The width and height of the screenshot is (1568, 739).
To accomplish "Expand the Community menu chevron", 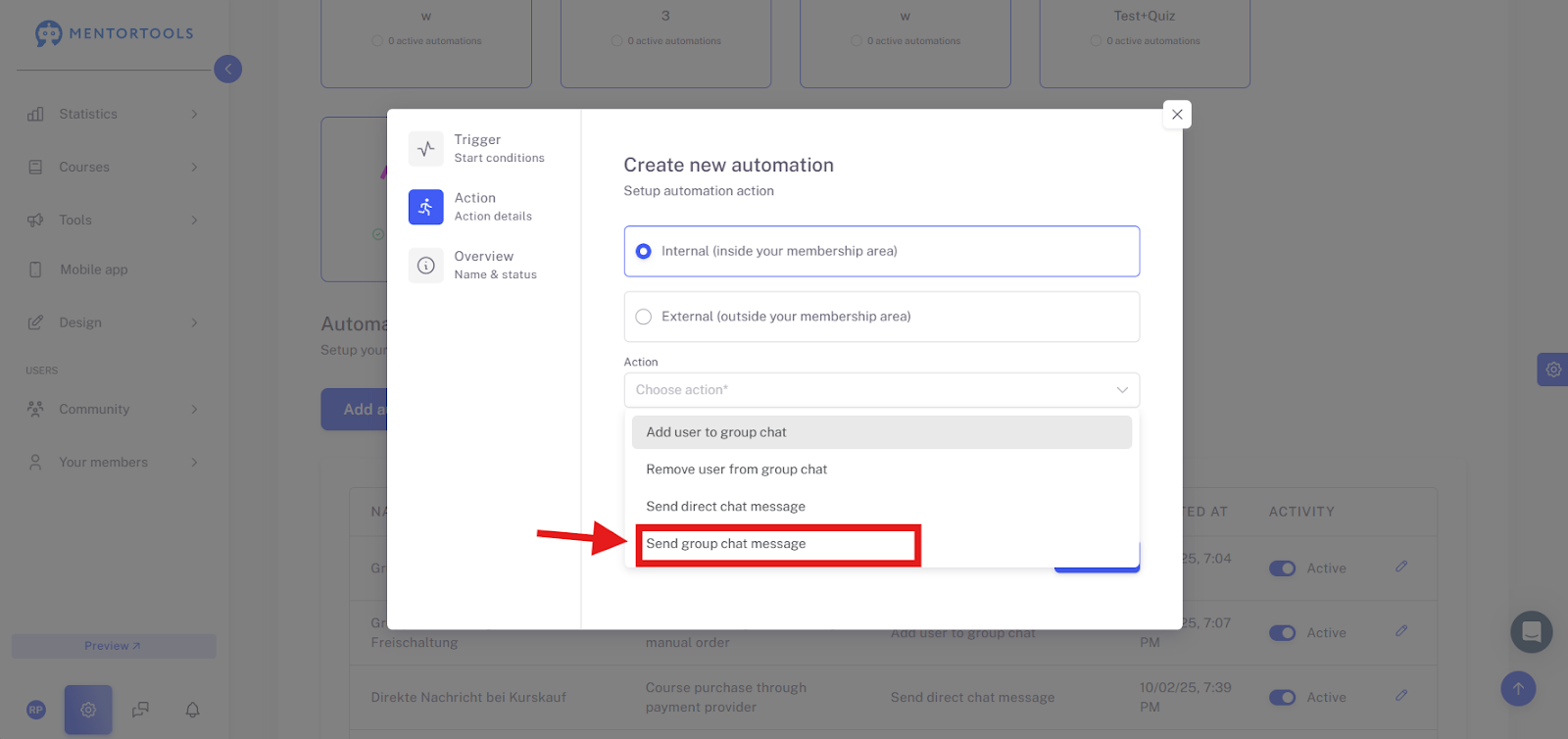I will click(x=194, y=409).
